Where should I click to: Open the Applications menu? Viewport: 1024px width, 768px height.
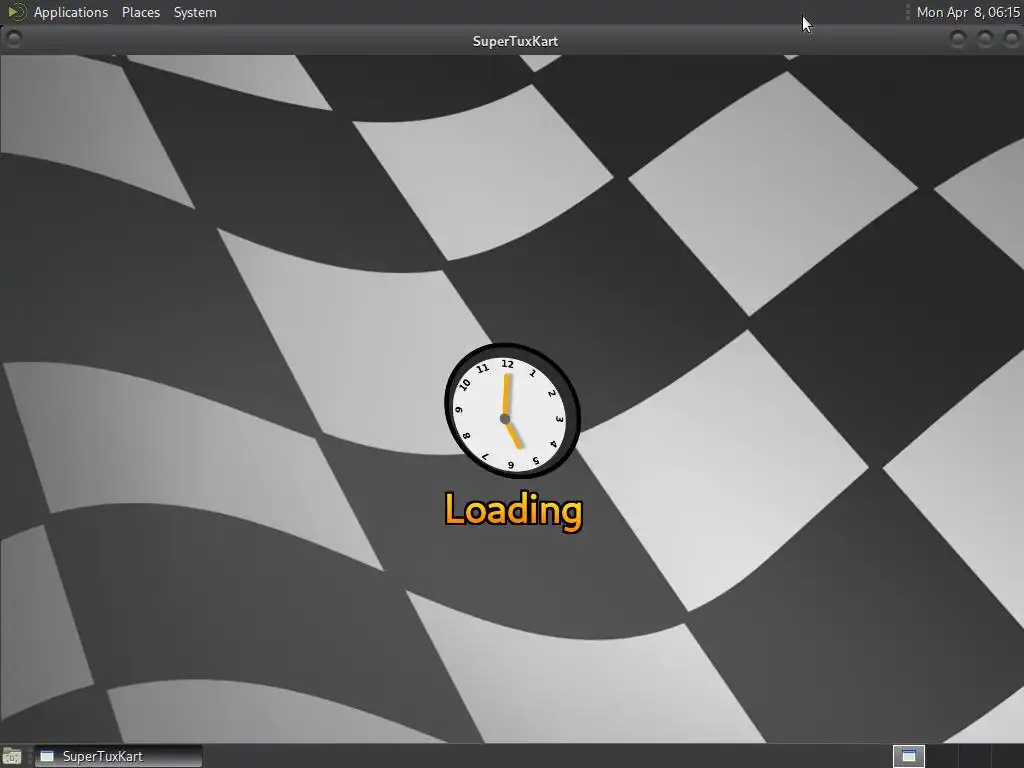[71, 12]
